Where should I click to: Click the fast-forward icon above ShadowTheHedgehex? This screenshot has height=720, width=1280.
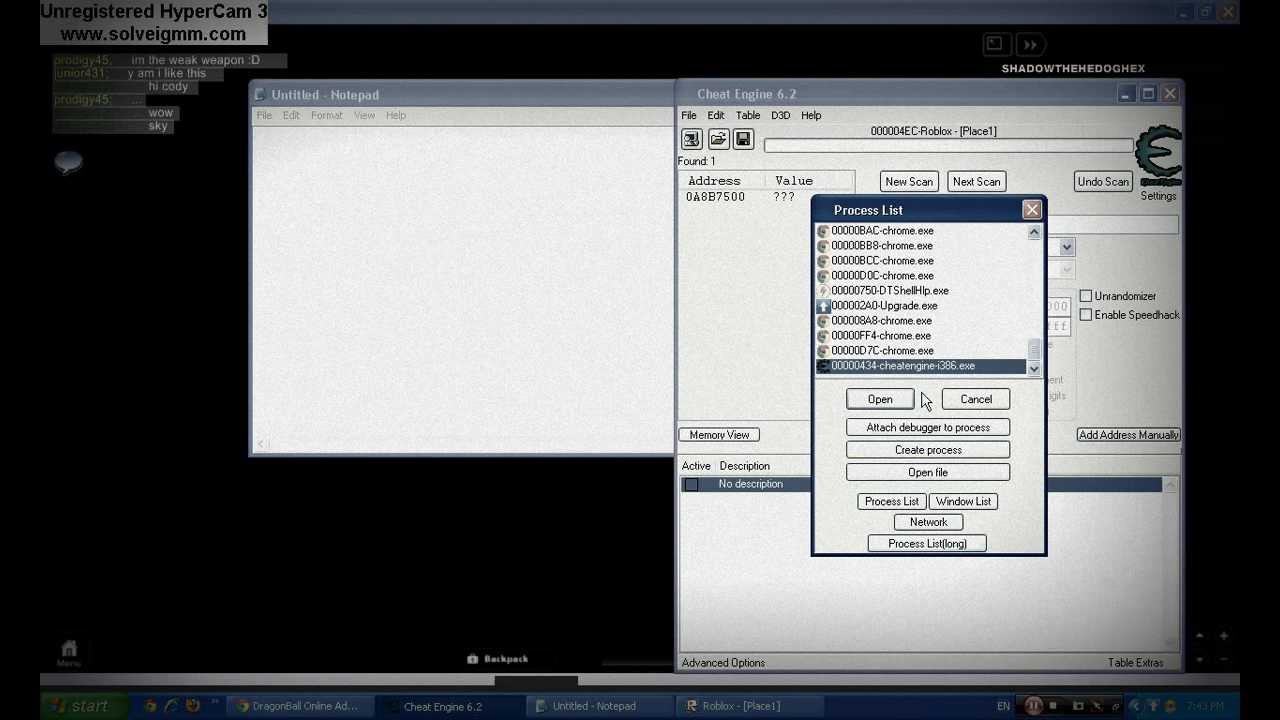[x=1030, y=45]
